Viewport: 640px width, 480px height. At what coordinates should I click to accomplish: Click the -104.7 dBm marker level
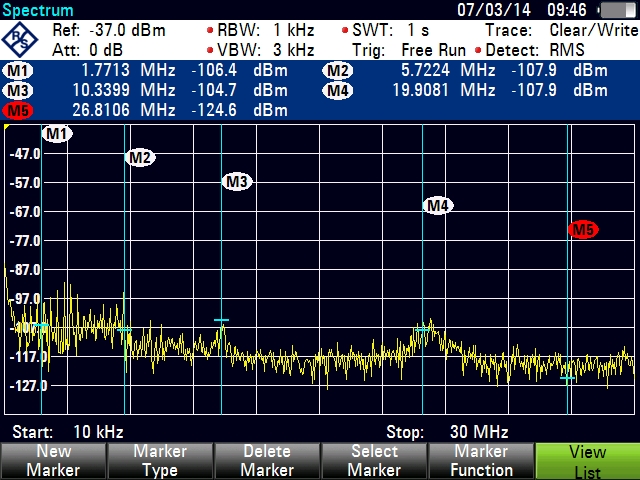(x=240, y=90)
